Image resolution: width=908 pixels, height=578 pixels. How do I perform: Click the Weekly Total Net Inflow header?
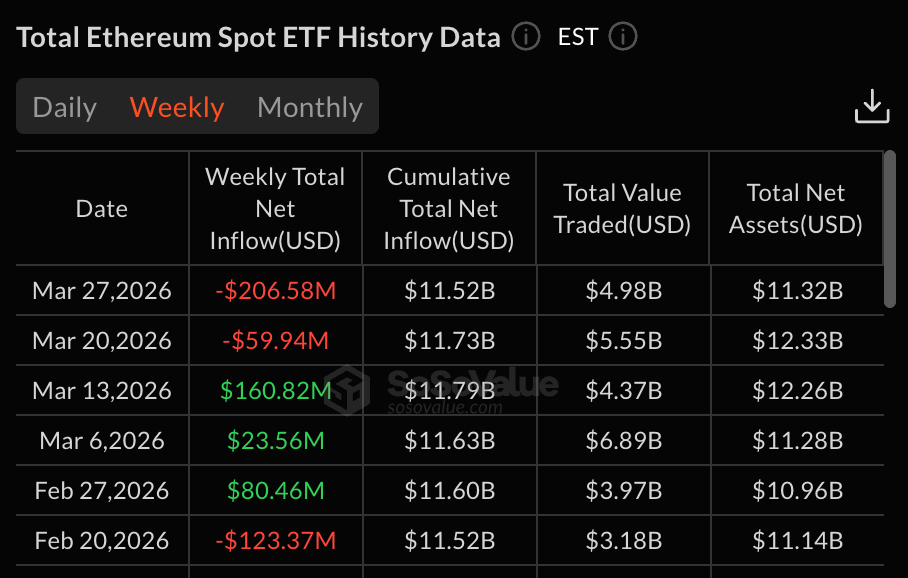(x=275, y=209)
